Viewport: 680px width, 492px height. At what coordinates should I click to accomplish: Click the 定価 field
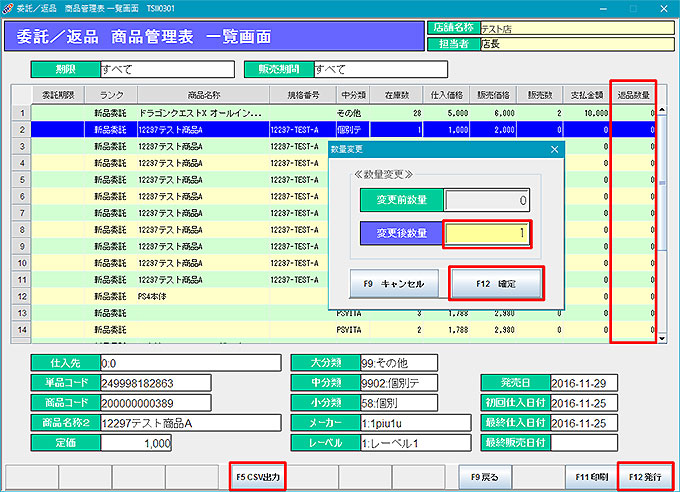coord(136,443)
